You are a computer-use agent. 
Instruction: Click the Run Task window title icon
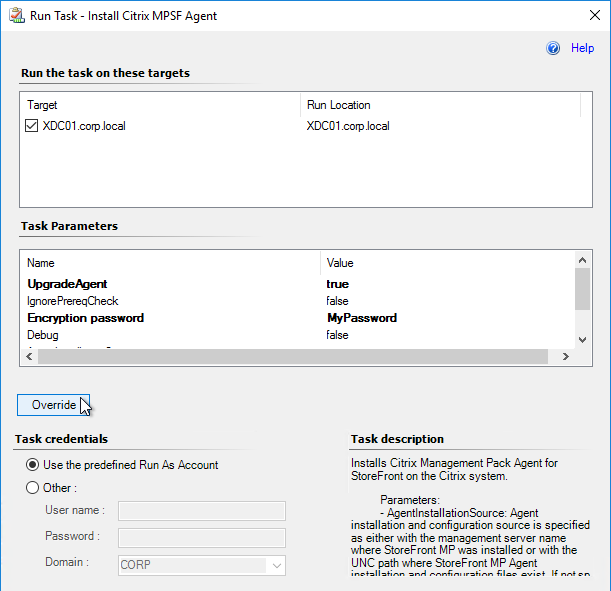point(17,16)
